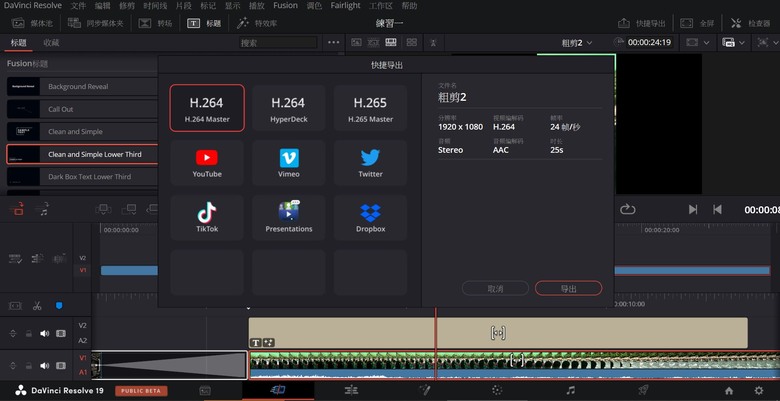Switch to multi-source grid view
The height and width of the screenshot is (401, 780).
[412, 43]
